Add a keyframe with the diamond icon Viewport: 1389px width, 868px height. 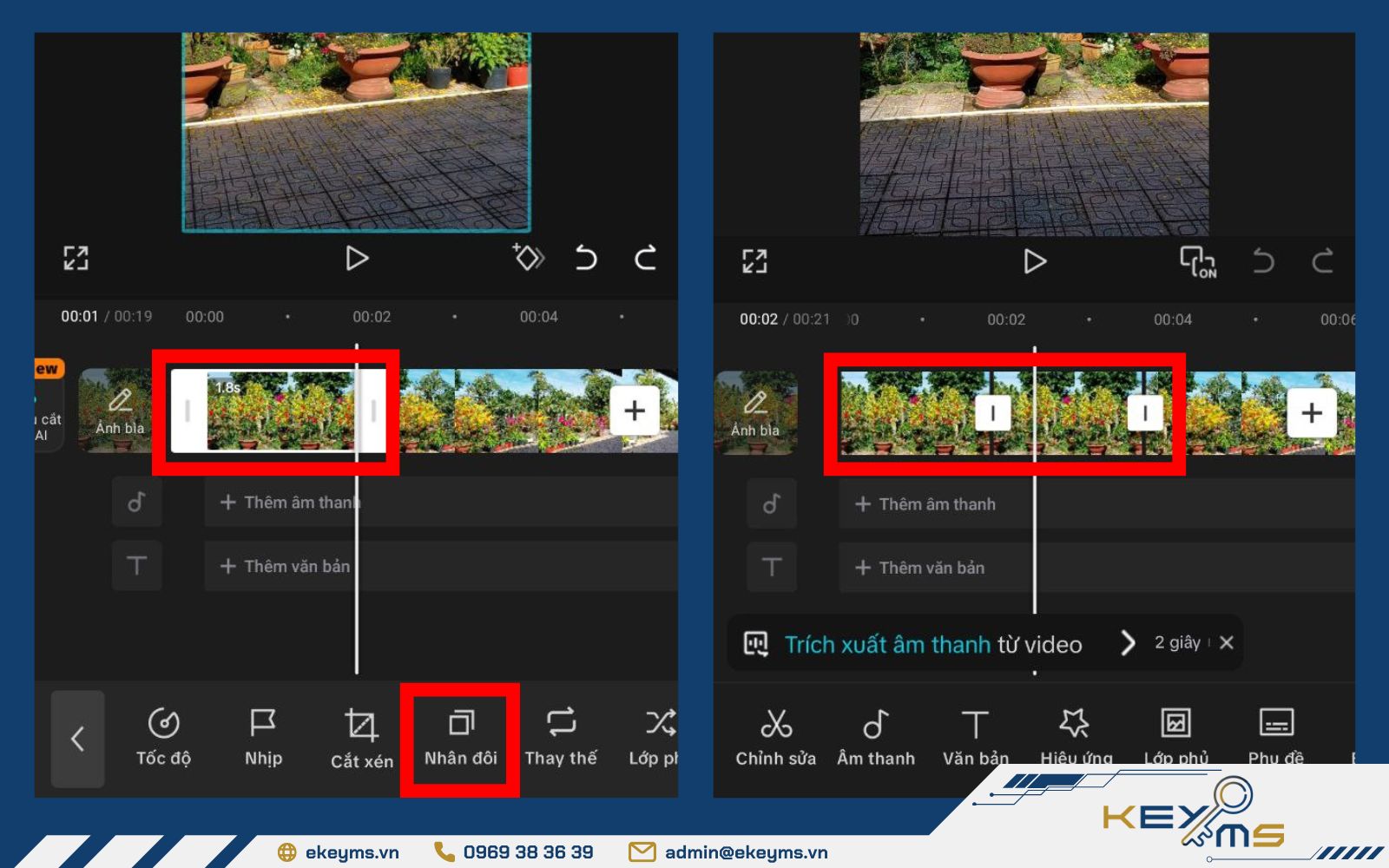[528, 258]
